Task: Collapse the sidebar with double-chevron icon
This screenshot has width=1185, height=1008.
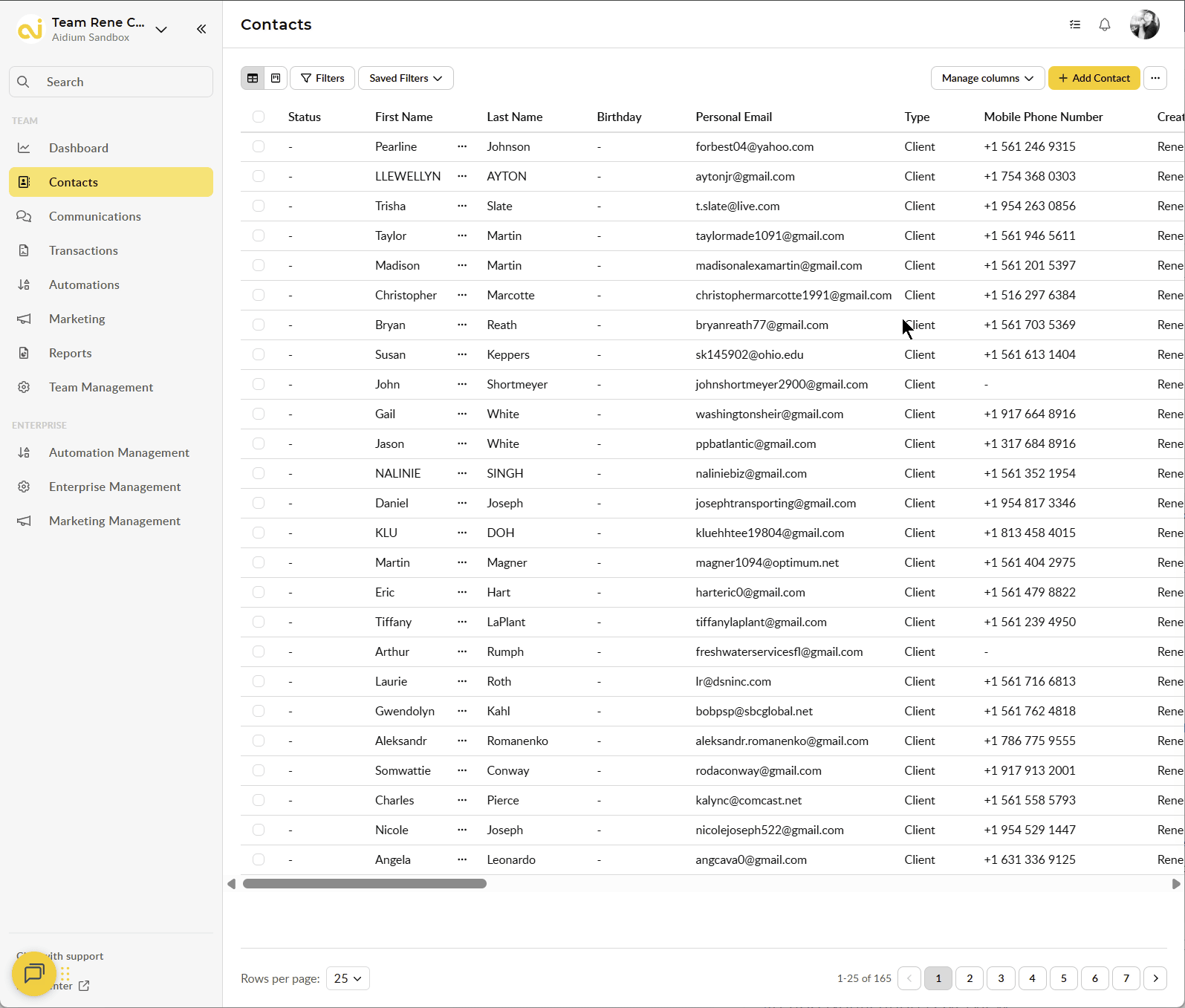Action: pos(201,29)
